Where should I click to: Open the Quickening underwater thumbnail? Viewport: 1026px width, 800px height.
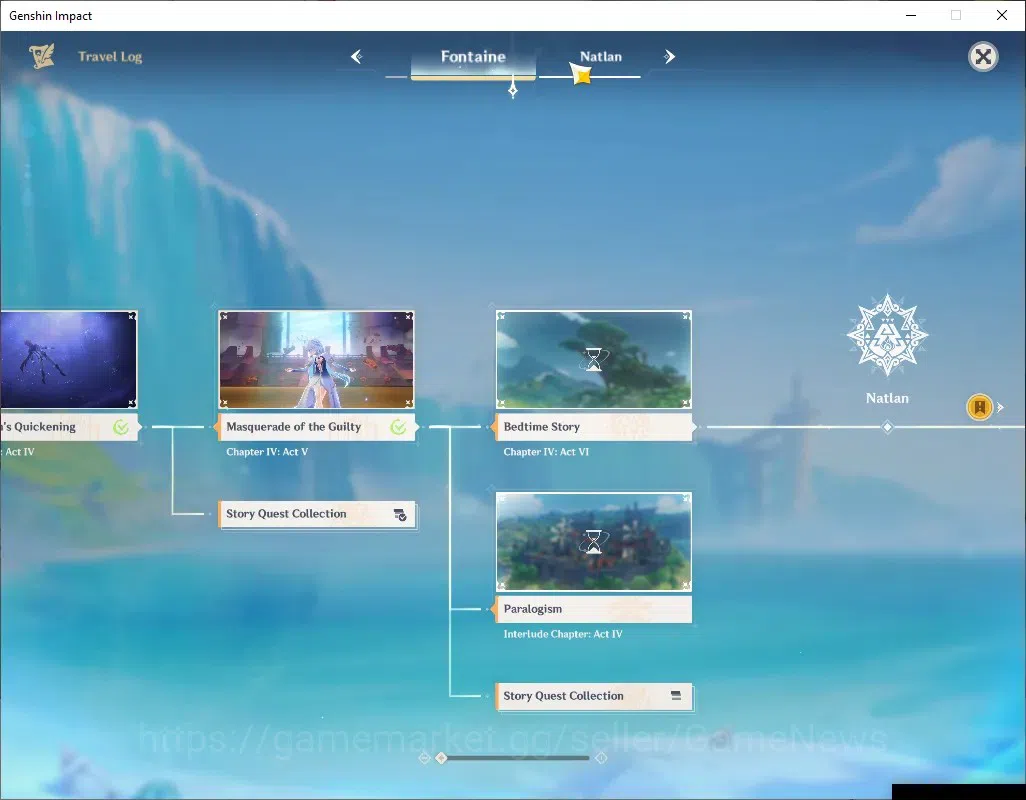pos(69,359)
